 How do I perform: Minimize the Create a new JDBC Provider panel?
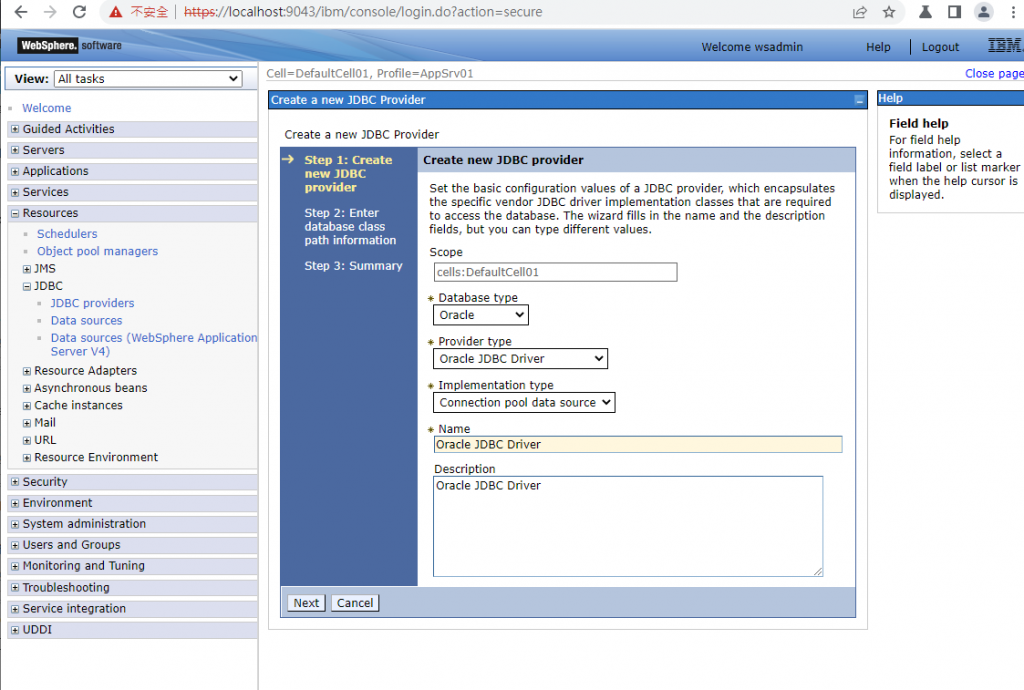coord(859,100)
